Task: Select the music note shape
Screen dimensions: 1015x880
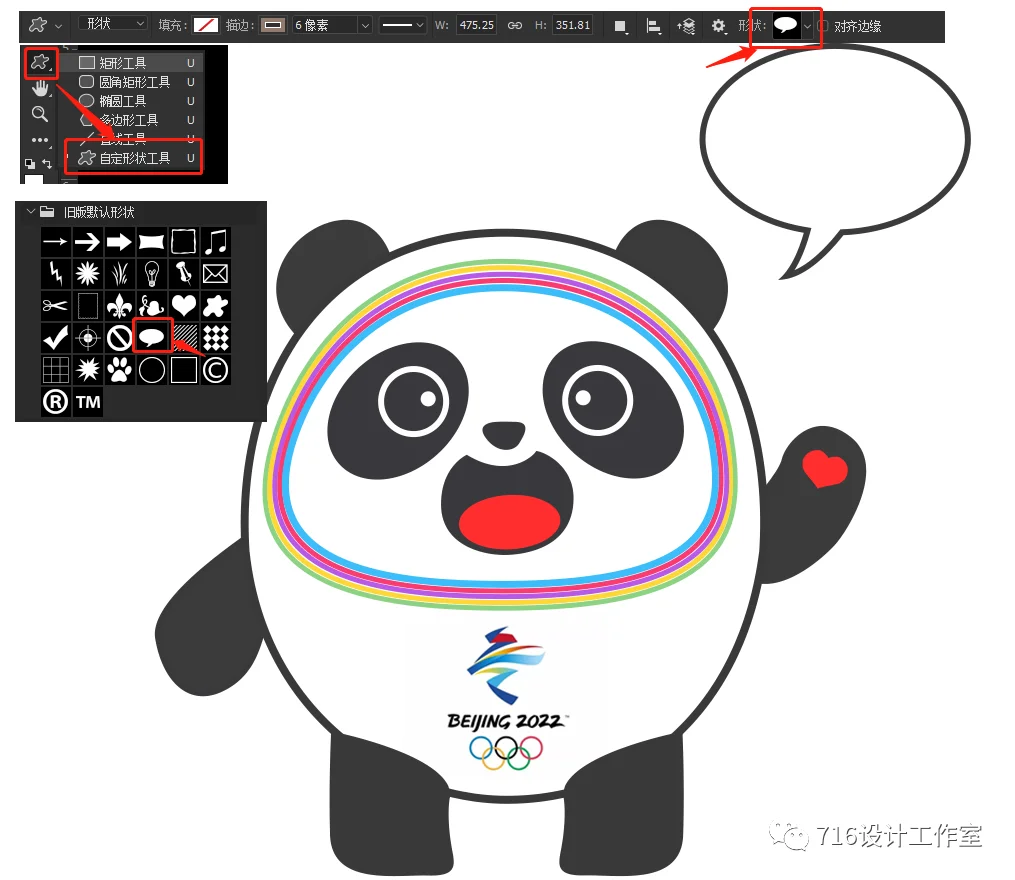Action: (x=216, y=242)
